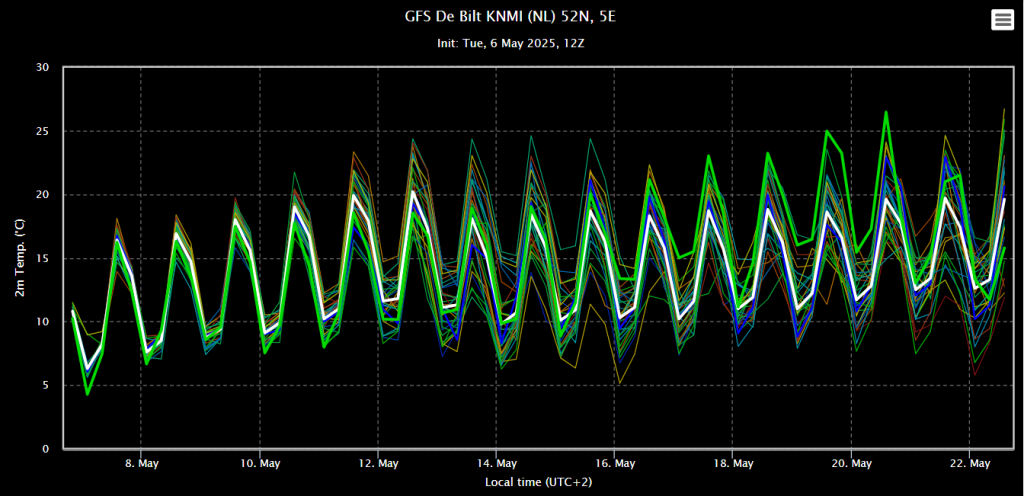Viewport: 1024px width, 496px height.
Task: Click the '20. May' x-axis label
Action: (x=851, y=463)
